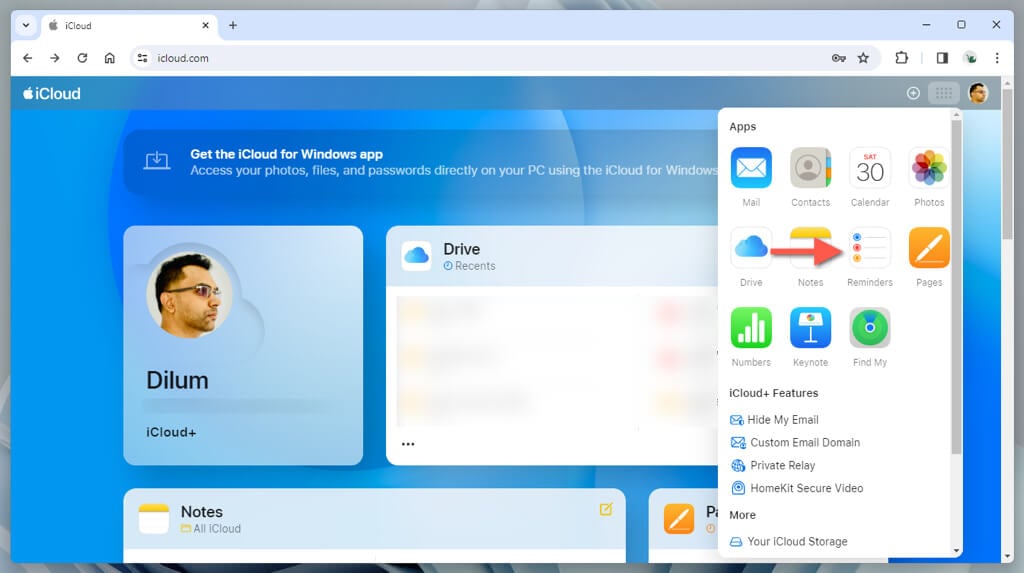Image resolution: width=1024 pixels, height=573 pixels.
Task: Bookmark this page with star icon
Action: pos(863,58)
